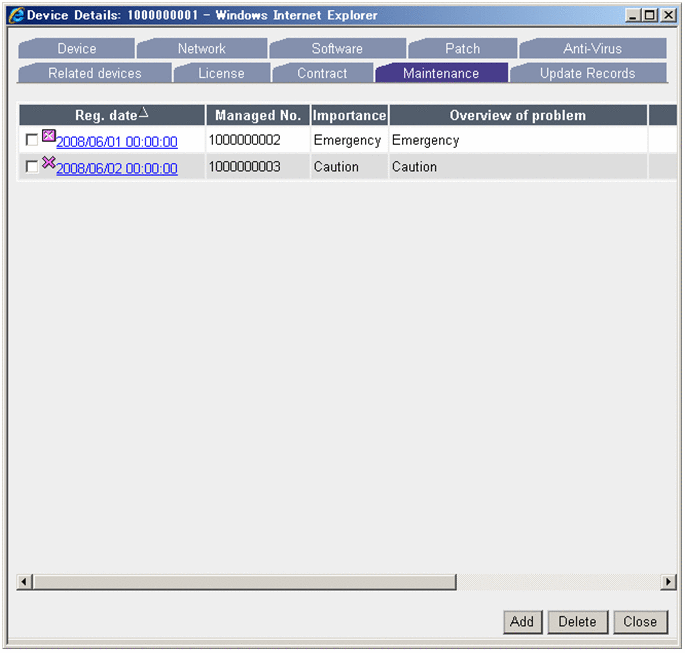Click the horizontal scrollbar right arrow
Image resolution: width=685 pixels, height=653 pixels.
coord(668,582)
